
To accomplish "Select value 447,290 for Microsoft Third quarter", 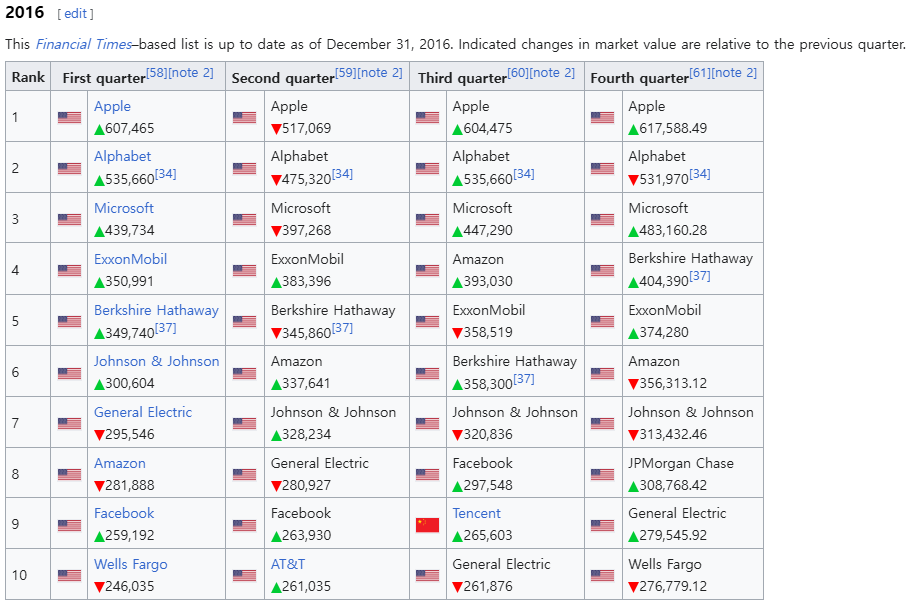I will pos(488,230).
